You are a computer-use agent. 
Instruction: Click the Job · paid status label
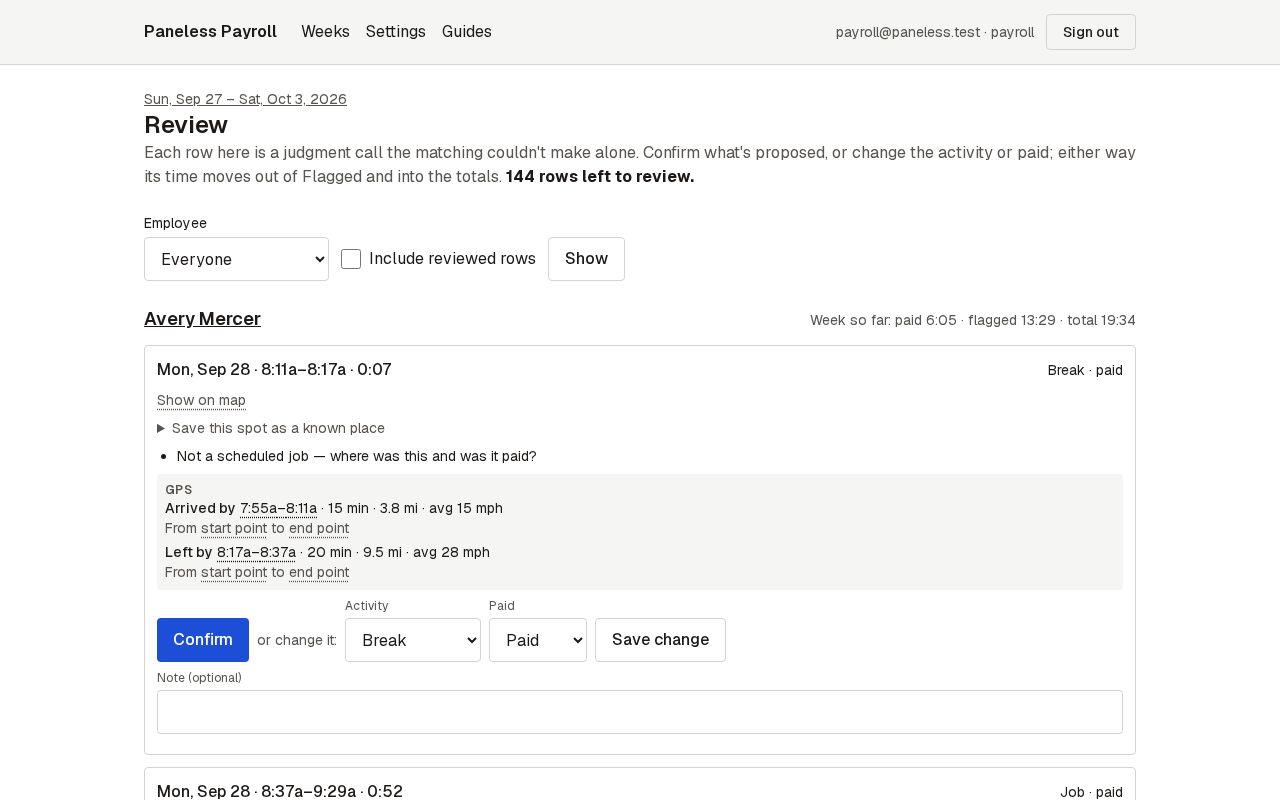[1091, 792]
